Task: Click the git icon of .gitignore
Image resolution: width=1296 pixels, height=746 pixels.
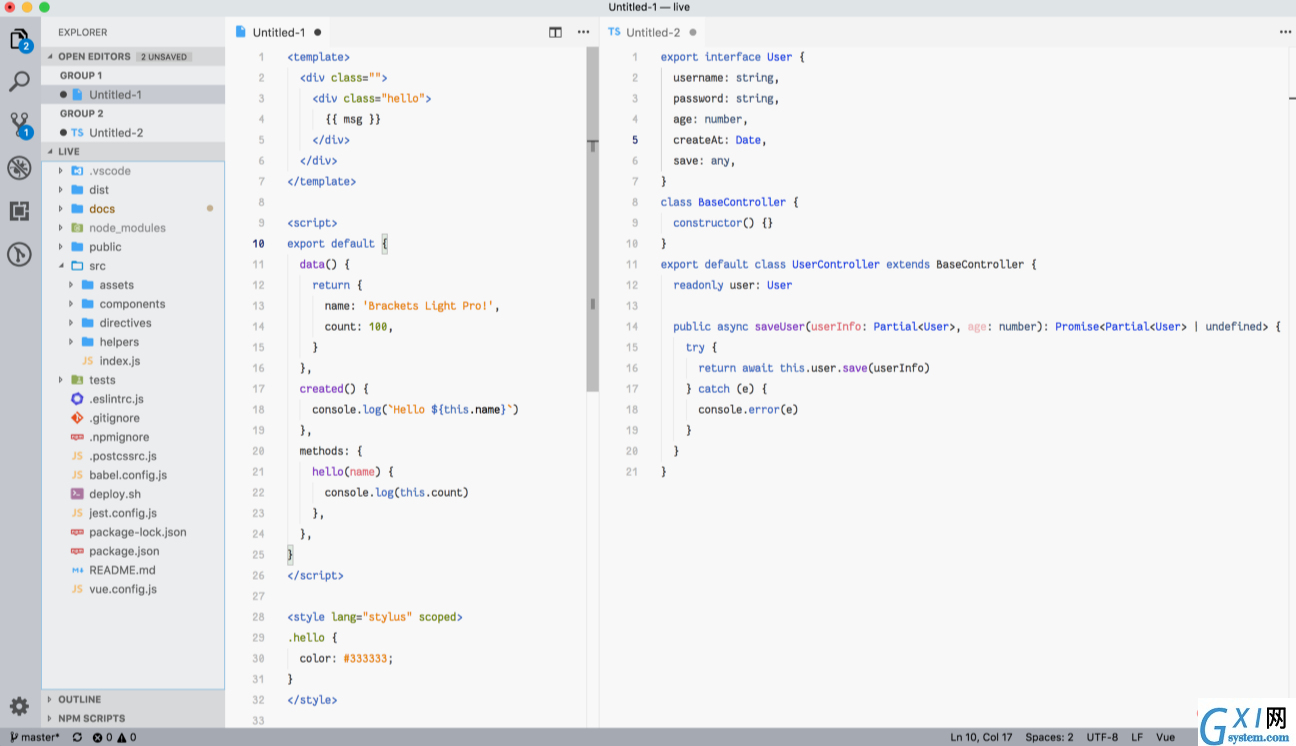Action: click(77, 418)
